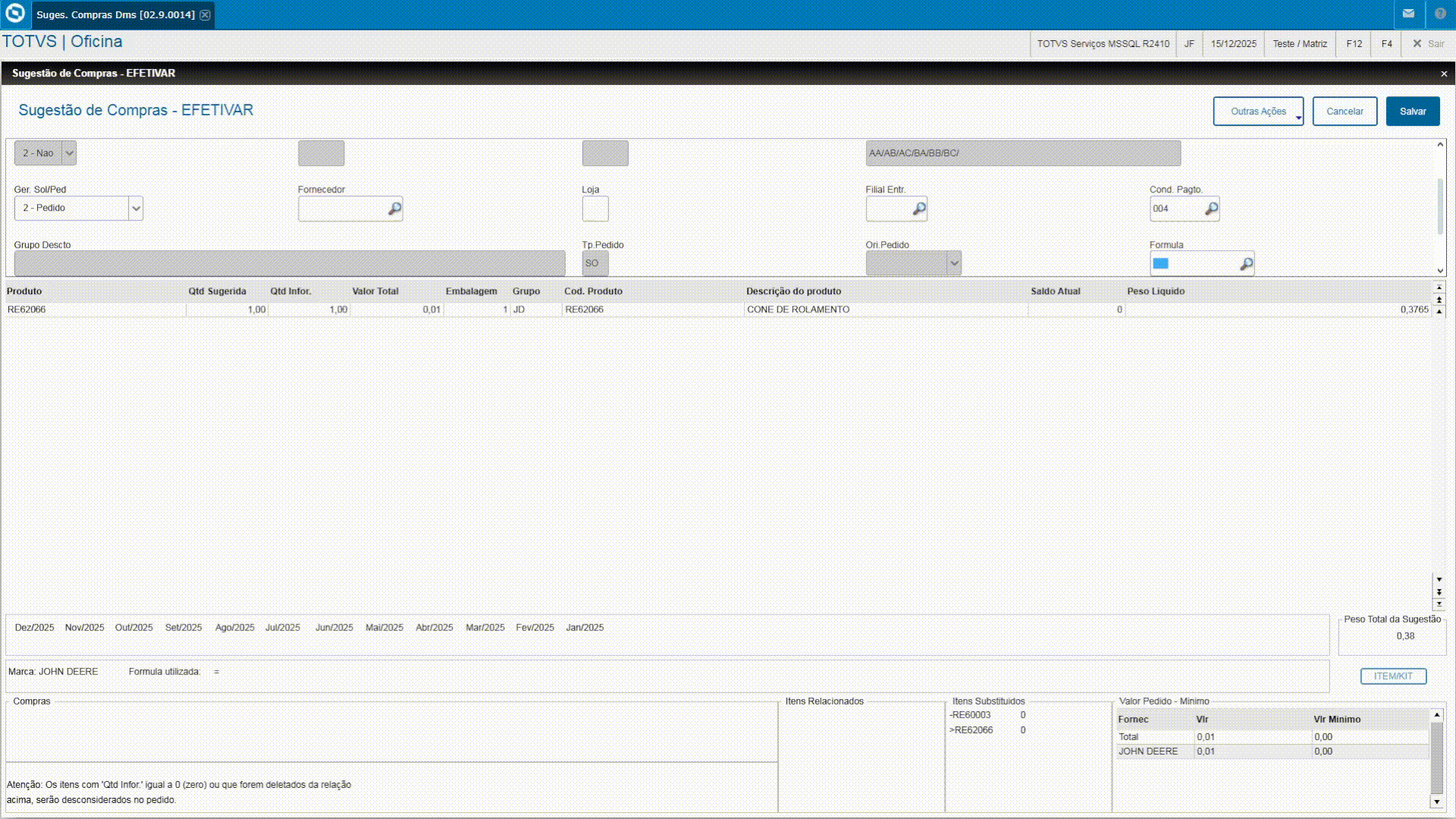Screen dimensions: 1456x819
Task: Select Suges. Compras Dms tab
Action: 115,15
